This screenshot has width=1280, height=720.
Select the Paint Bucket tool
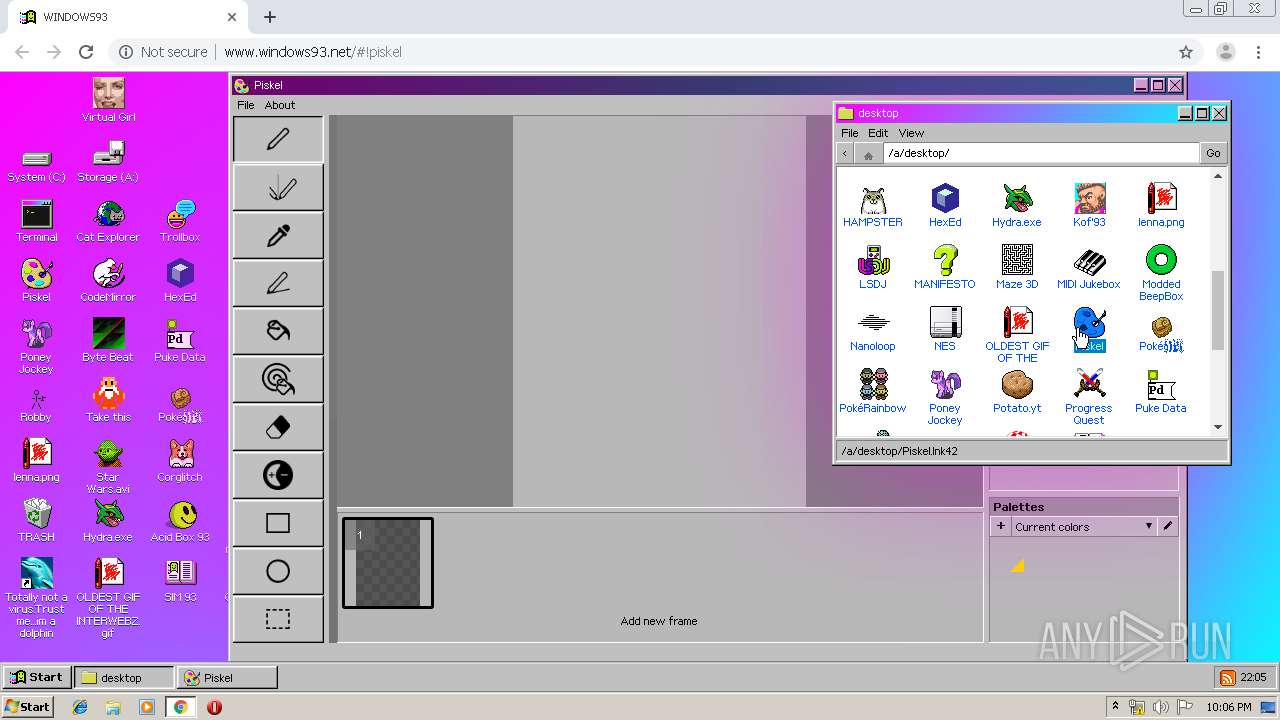278,331
